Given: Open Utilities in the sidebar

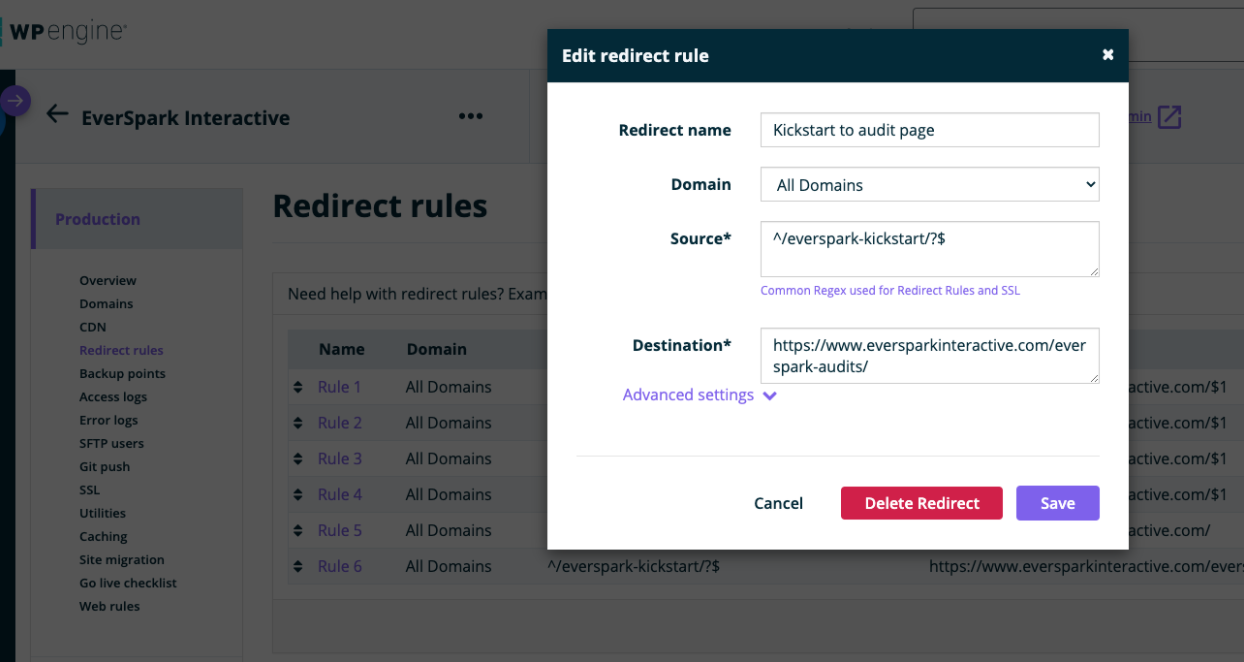Looking at the screenshot, I should [103, 513].
